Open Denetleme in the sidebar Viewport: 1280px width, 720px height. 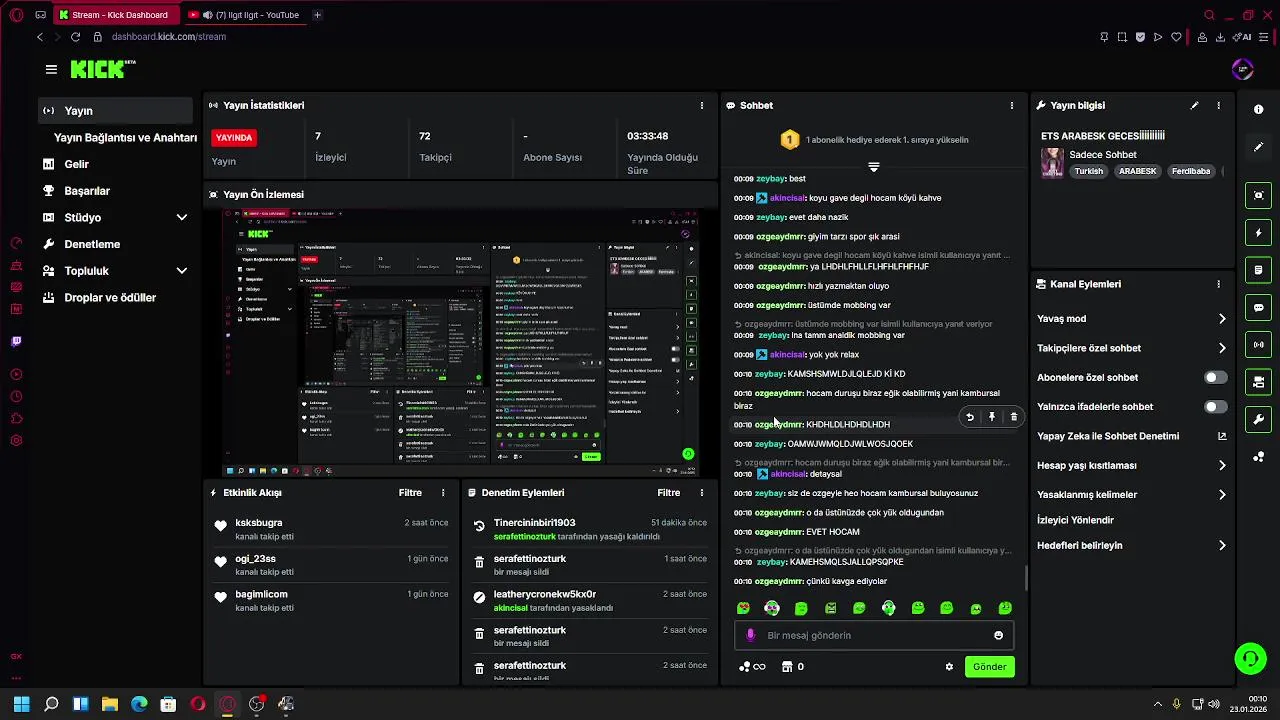[91, 244]
